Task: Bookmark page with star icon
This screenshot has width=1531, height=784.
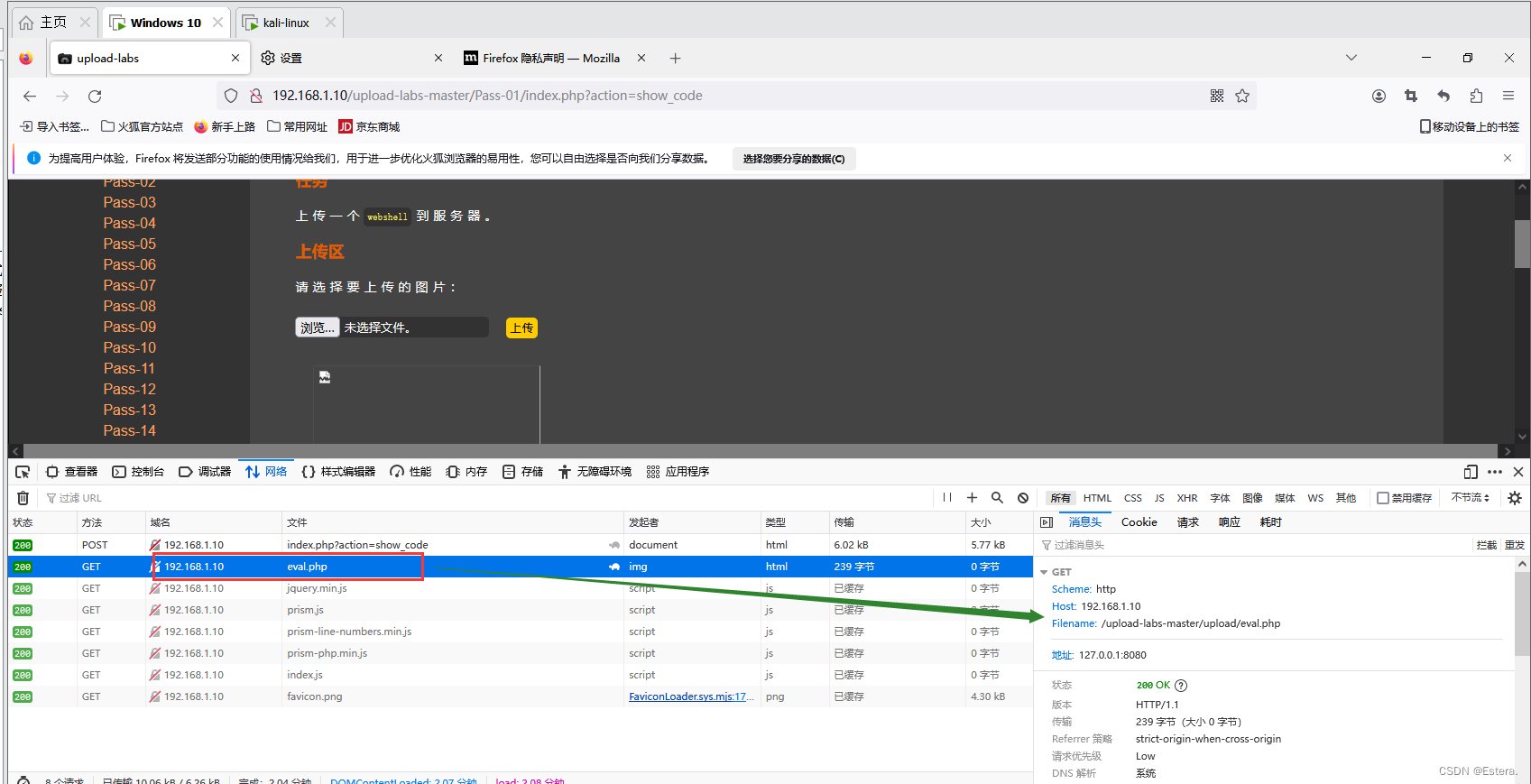Action: (1242, 96)
